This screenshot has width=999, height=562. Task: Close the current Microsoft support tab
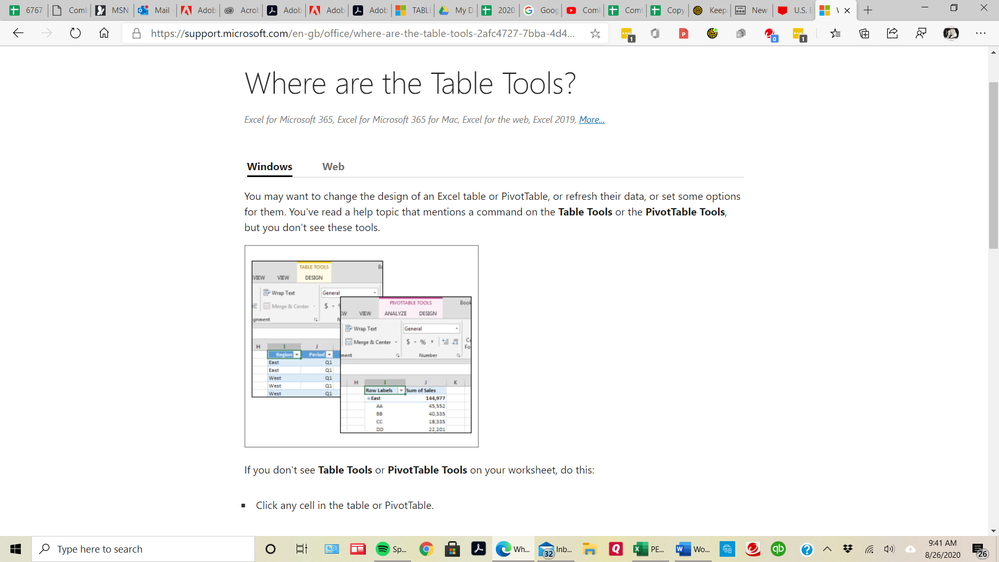tap(847, 11)
